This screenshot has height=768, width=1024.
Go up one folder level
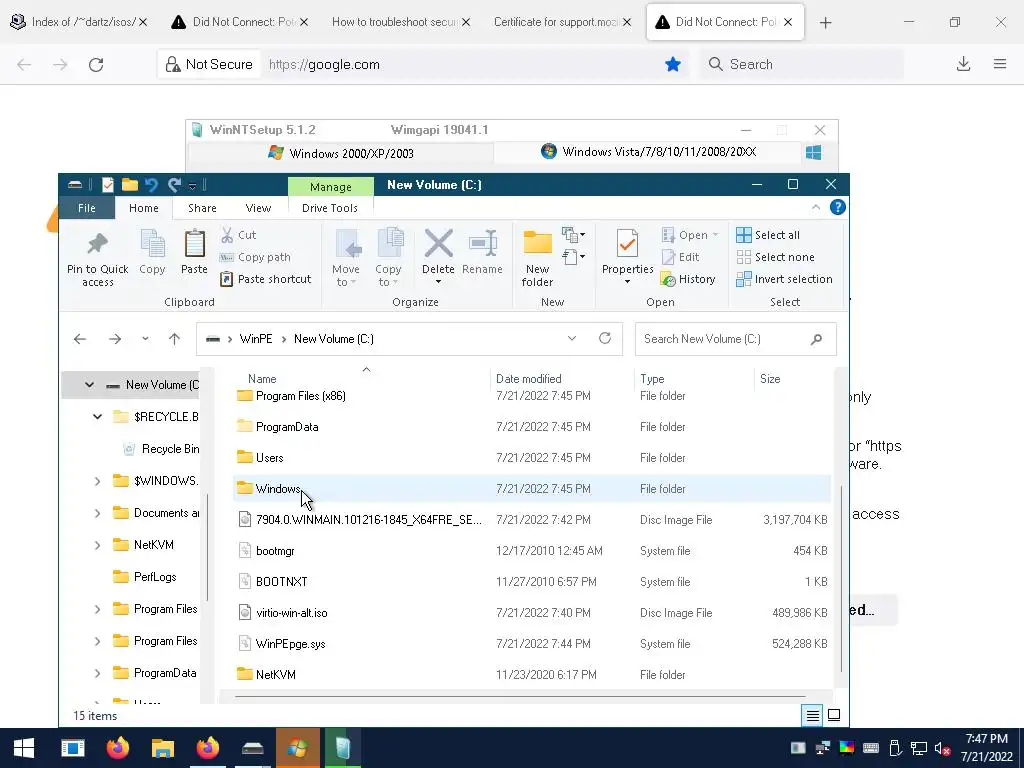tap(174, 339)
